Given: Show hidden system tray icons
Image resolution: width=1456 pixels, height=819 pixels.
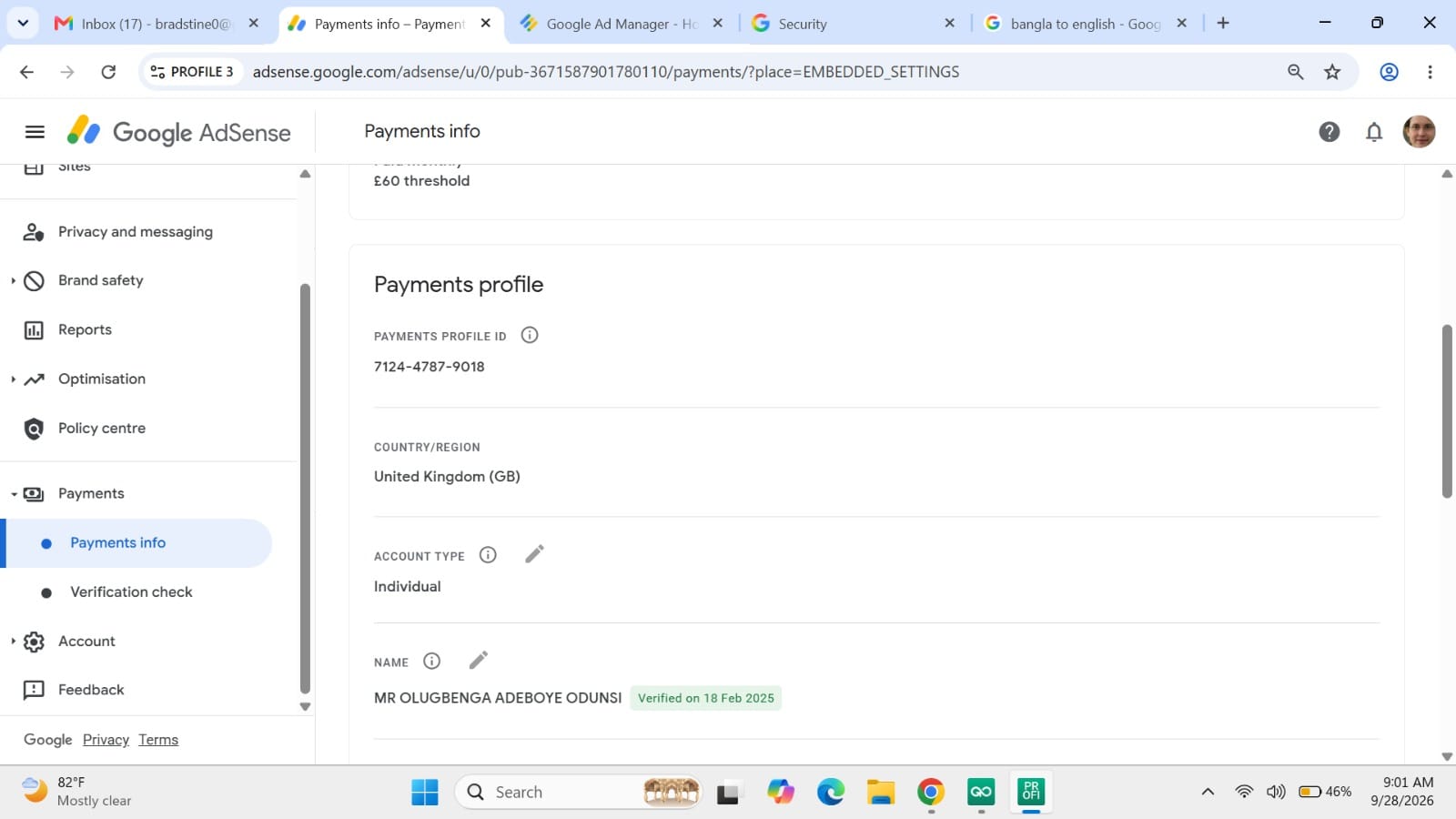Looking at the screenshot, I should (x=1208, y=792).
